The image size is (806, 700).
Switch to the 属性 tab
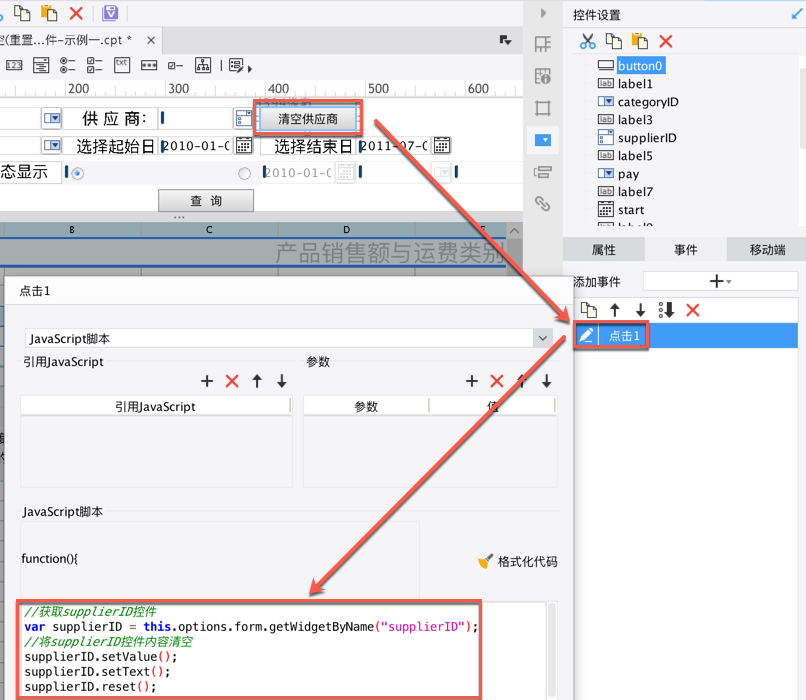click(x=603, y=250)
